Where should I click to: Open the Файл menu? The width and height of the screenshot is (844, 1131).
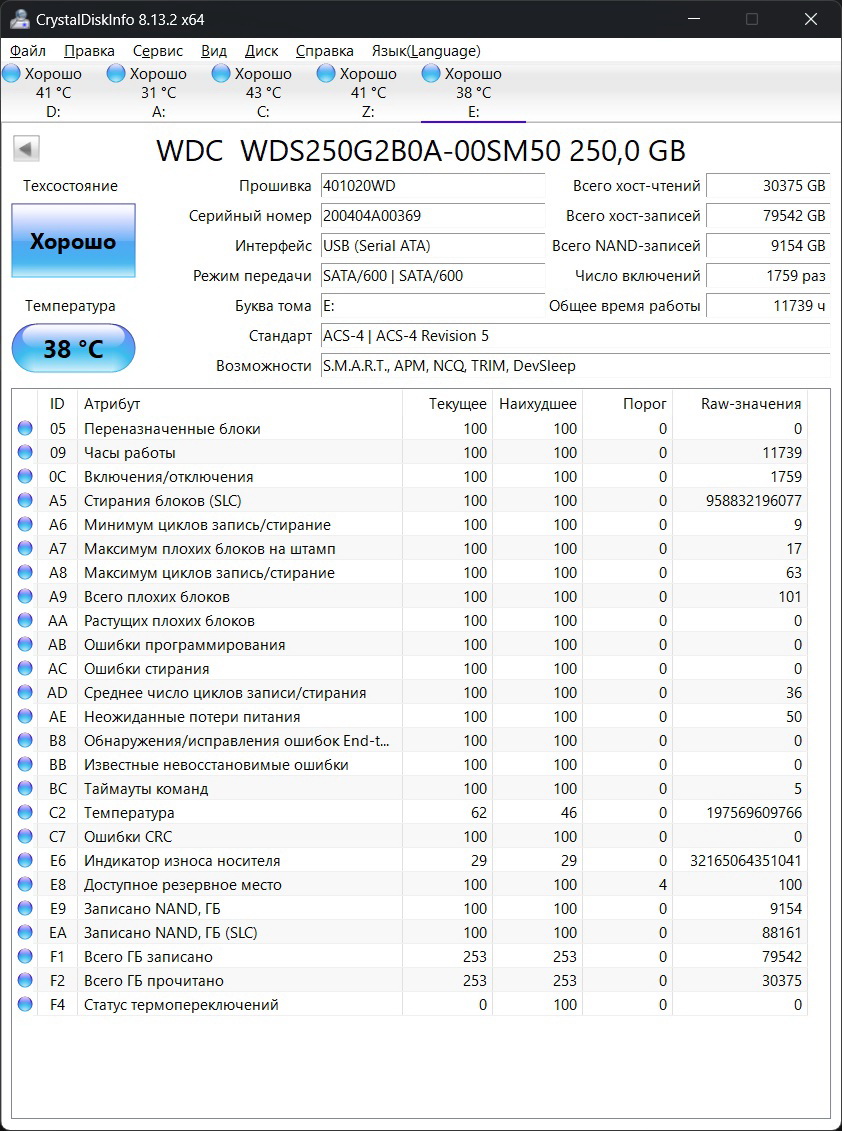pos(28,51)
